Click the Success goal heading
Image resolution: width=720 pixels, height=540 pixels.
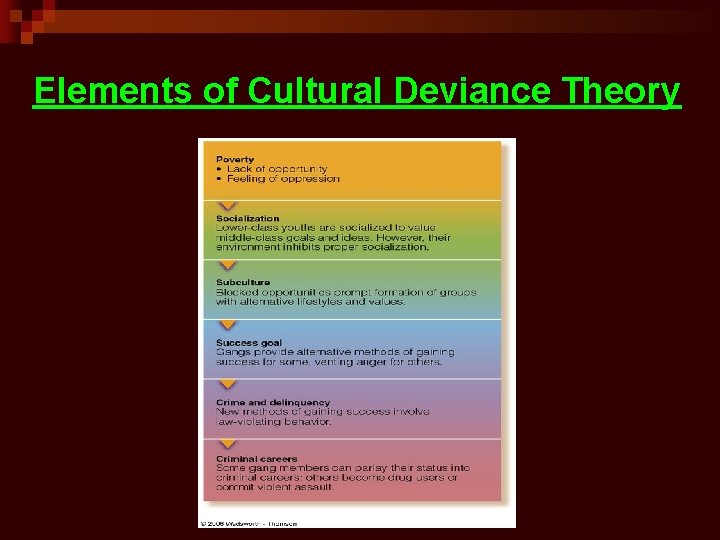[x=249, y=343]
